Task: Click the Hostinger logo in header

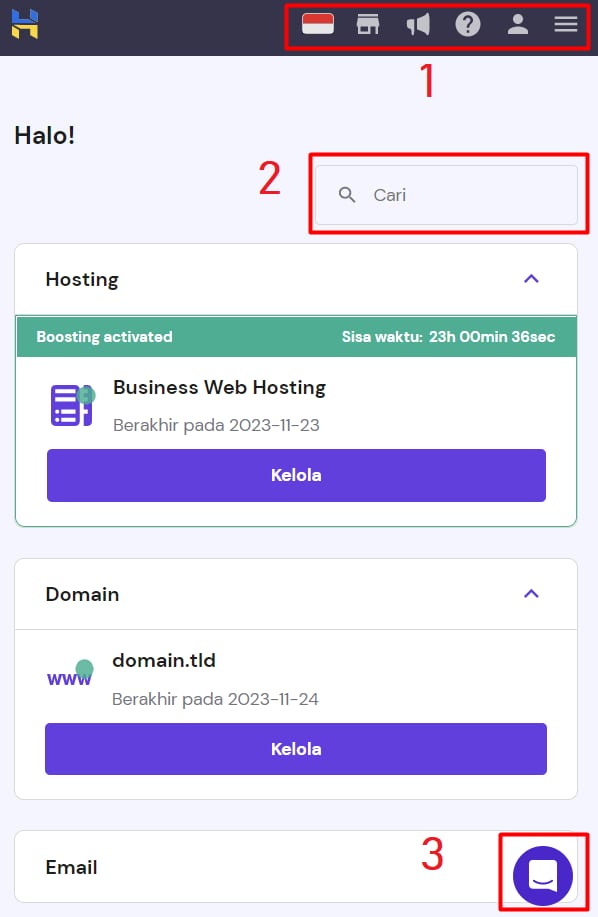Action: pyautogui.click(x=25, y=24)
